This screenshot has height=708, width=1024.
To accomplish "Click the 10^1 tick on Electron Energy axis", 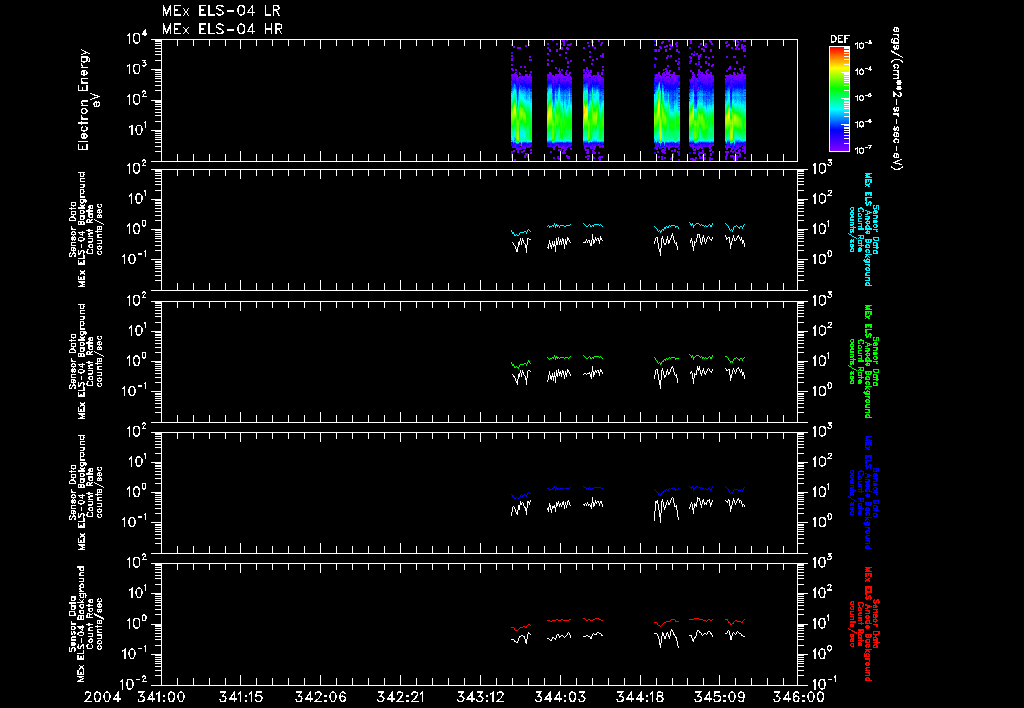I will pyautogui.click(x=140, y=131).
